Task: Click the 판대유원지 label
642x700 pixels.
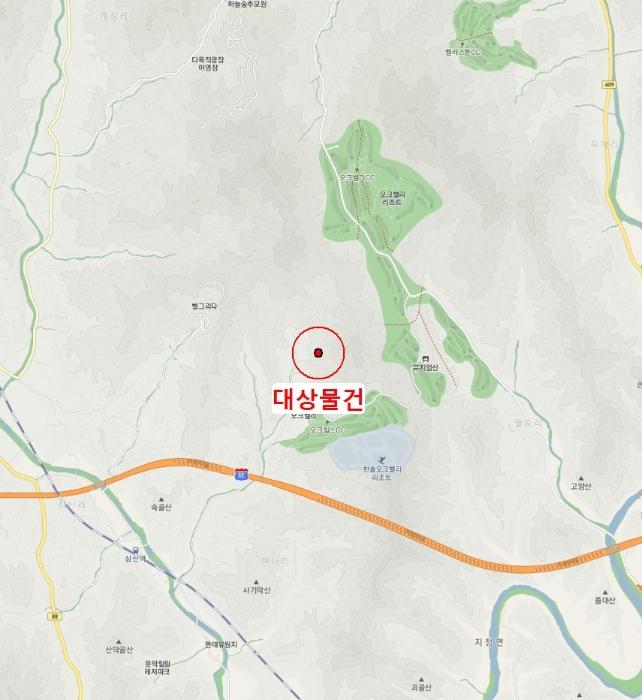Action: (x=221, y=645)
